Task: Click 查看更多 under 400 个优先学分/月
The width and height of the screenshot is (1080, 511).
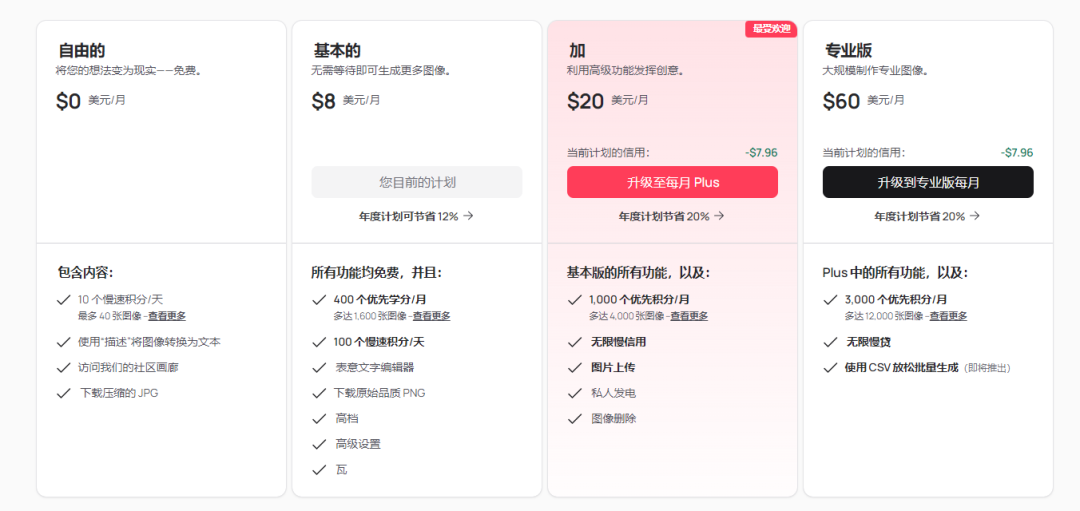Action: (432, 316)
